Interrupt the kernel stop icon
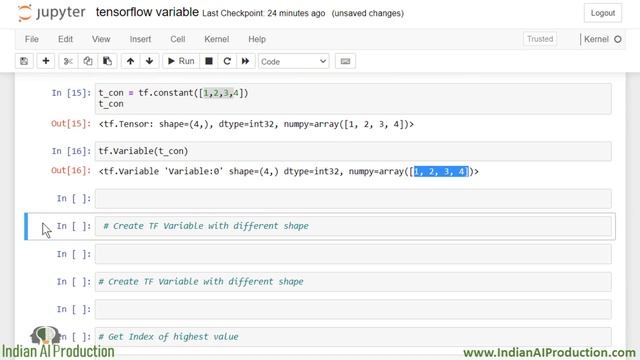This screenshot has height=360, width=640. coord(209,61)
